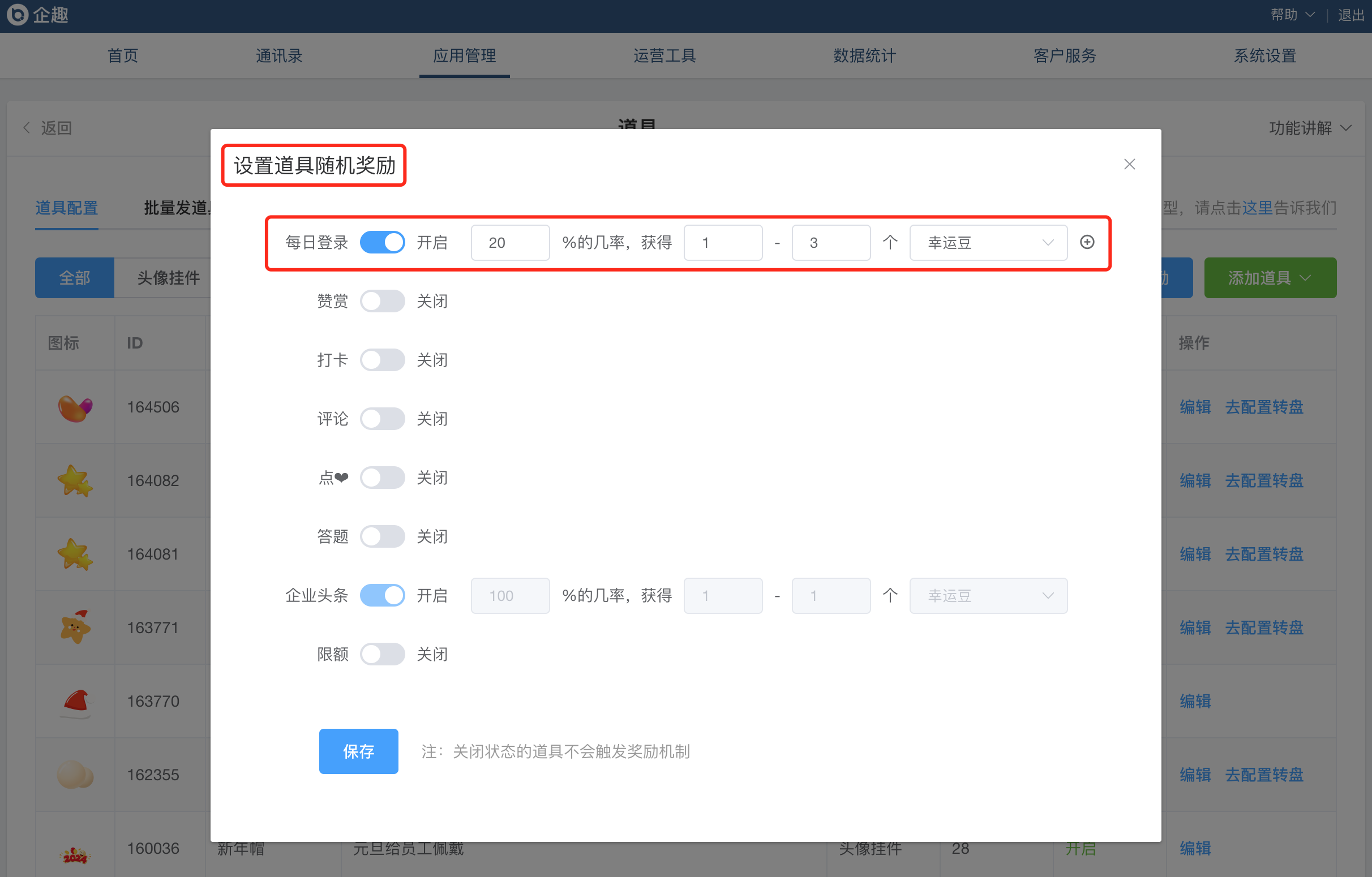The image size is (1372, 877).
Task: Click 去配置转盘 link for item 164506
Action: pos(1264,407)
